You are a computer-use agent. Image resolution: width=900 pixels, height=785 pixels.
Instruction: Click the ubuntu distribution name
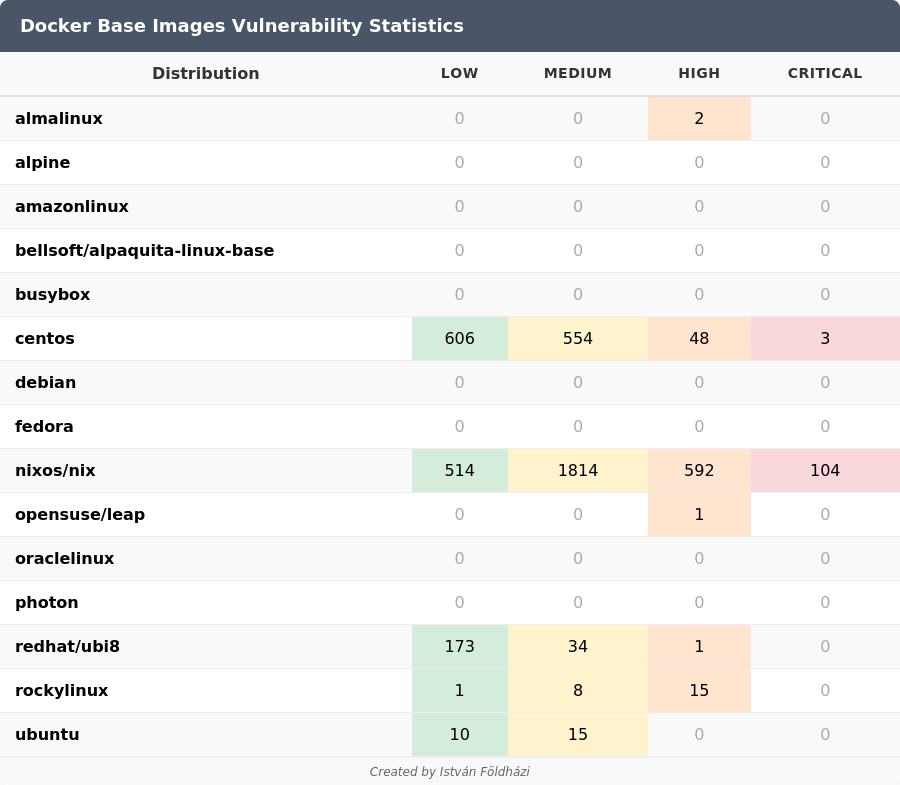(47, 735)
